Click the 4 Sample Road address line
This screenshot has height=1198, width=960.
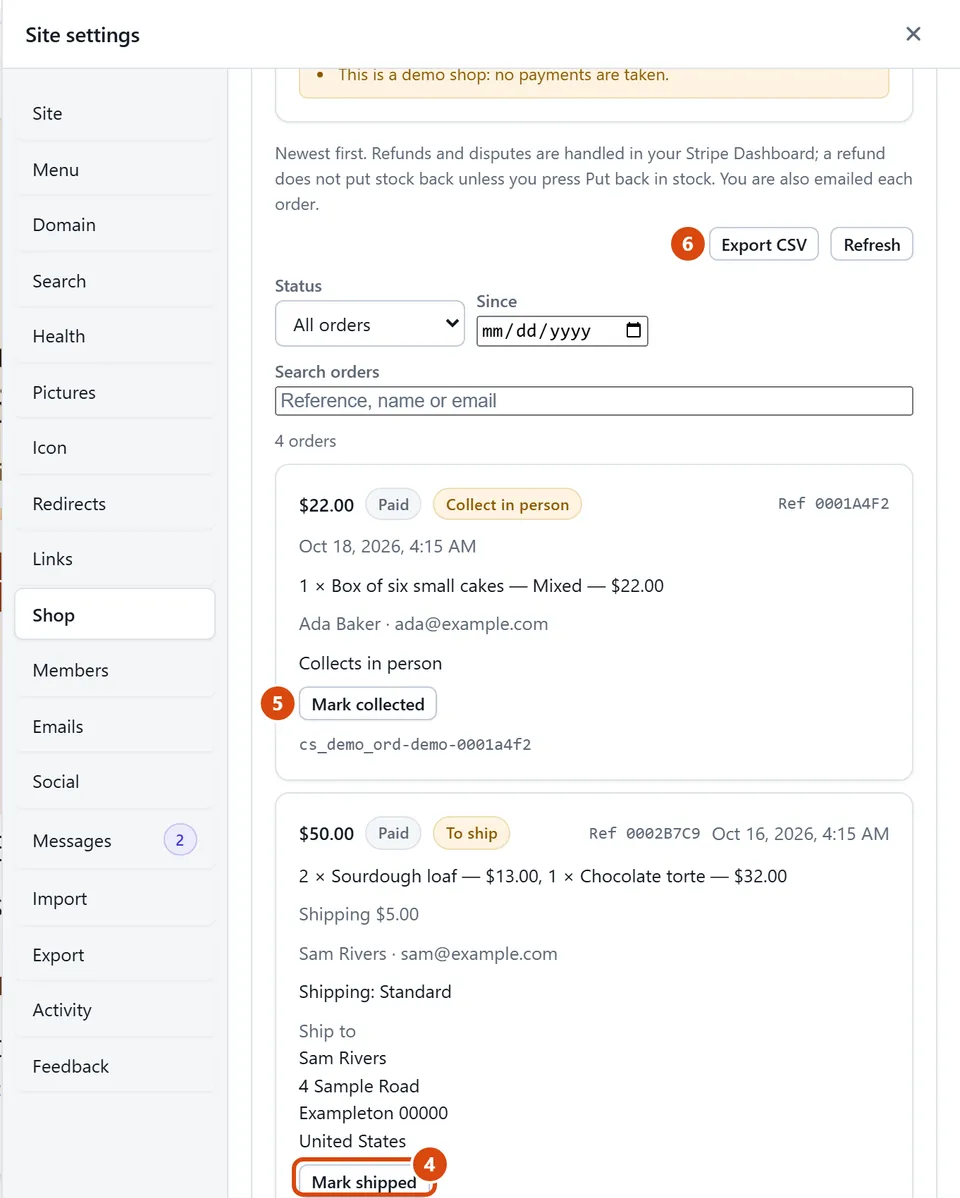(359, 1086)
